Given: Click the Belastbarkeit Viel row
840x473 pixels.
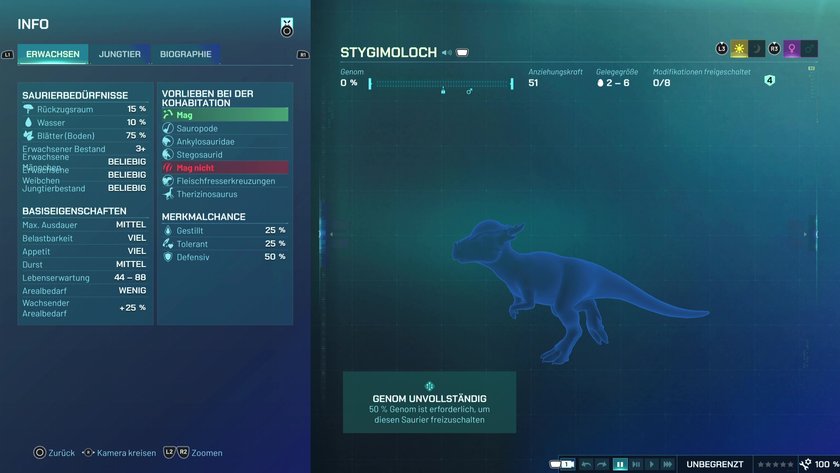Looking at the screenshot, I should point(84,238).
